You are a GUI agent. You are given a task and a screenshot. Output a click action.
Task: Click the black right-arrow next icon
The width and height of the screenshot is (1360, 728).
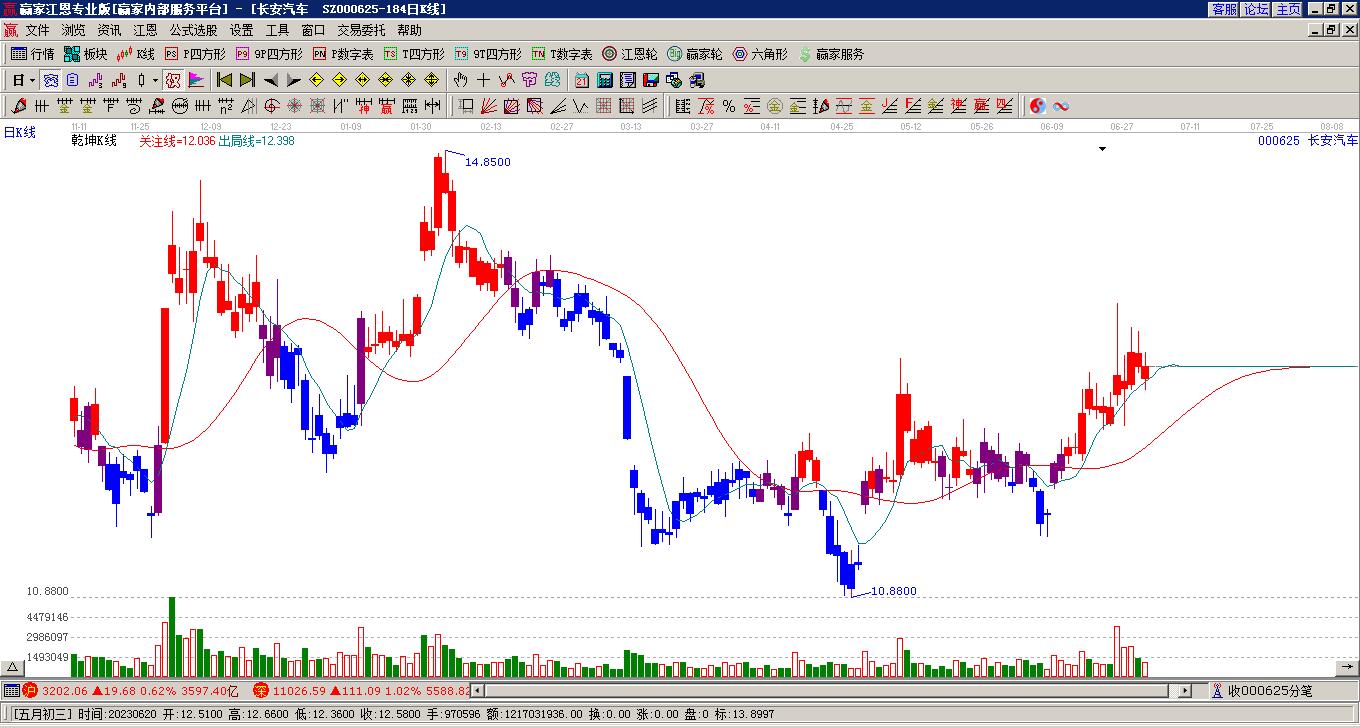click(x=293, y=80)
